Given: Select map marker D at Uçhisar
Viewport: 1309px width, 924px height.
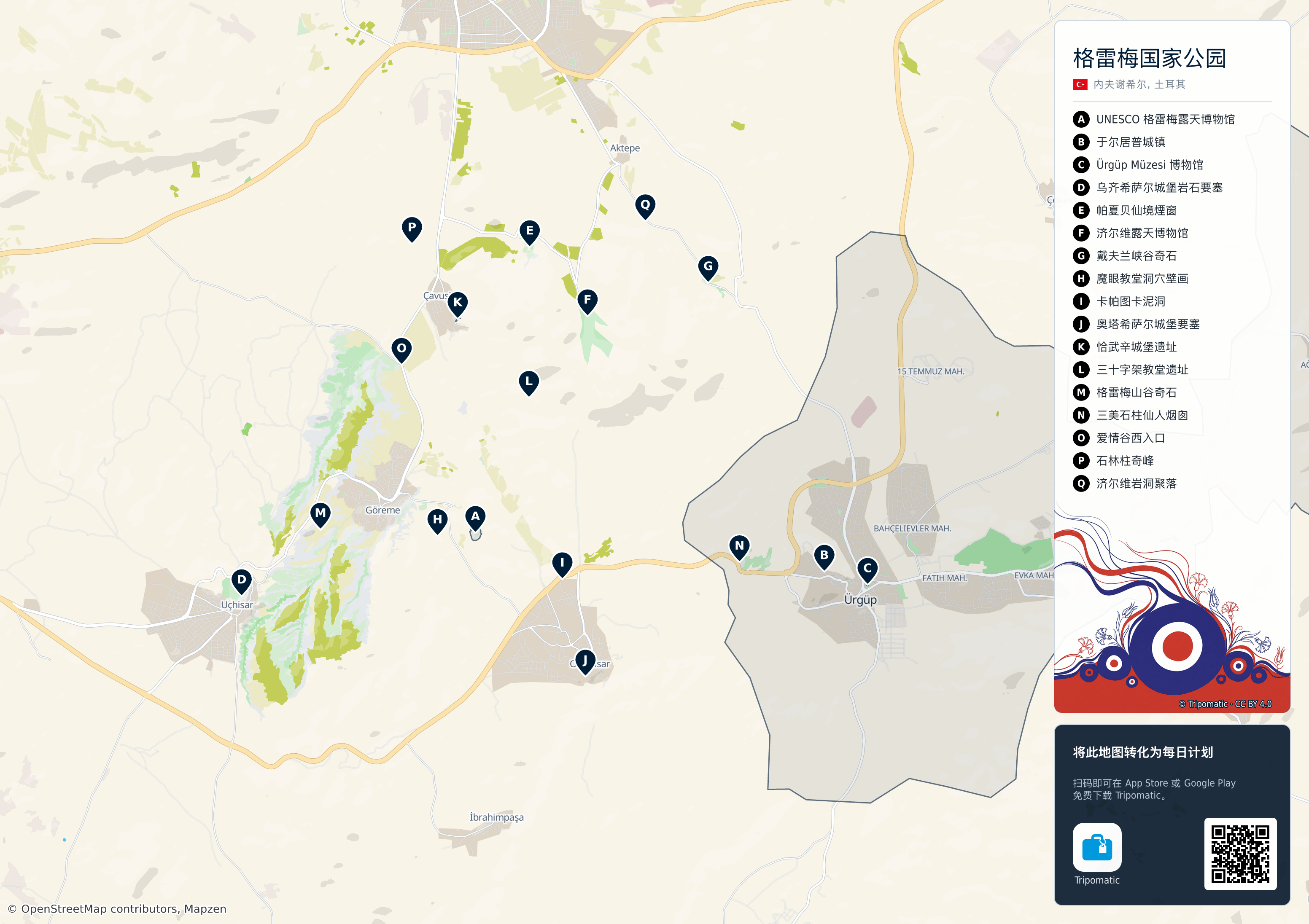Looking at the screenshot, I should pyautogui.click(x=242, y=581).
